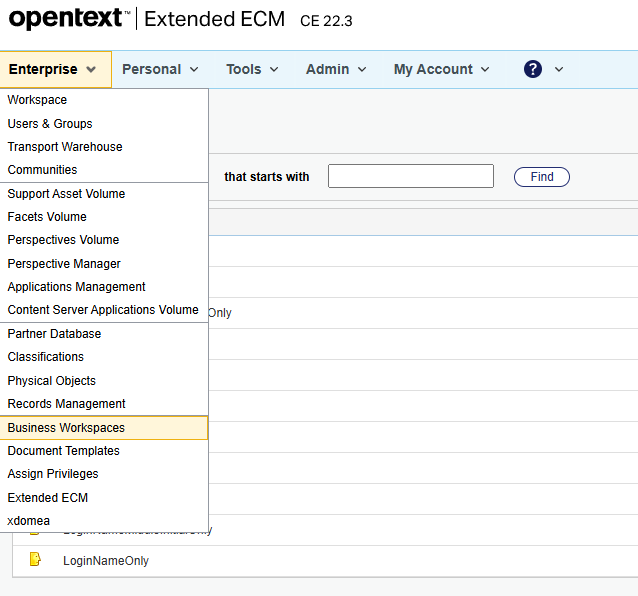
Task: Open the My Account dropdown
Action: [x=441, y=69]
